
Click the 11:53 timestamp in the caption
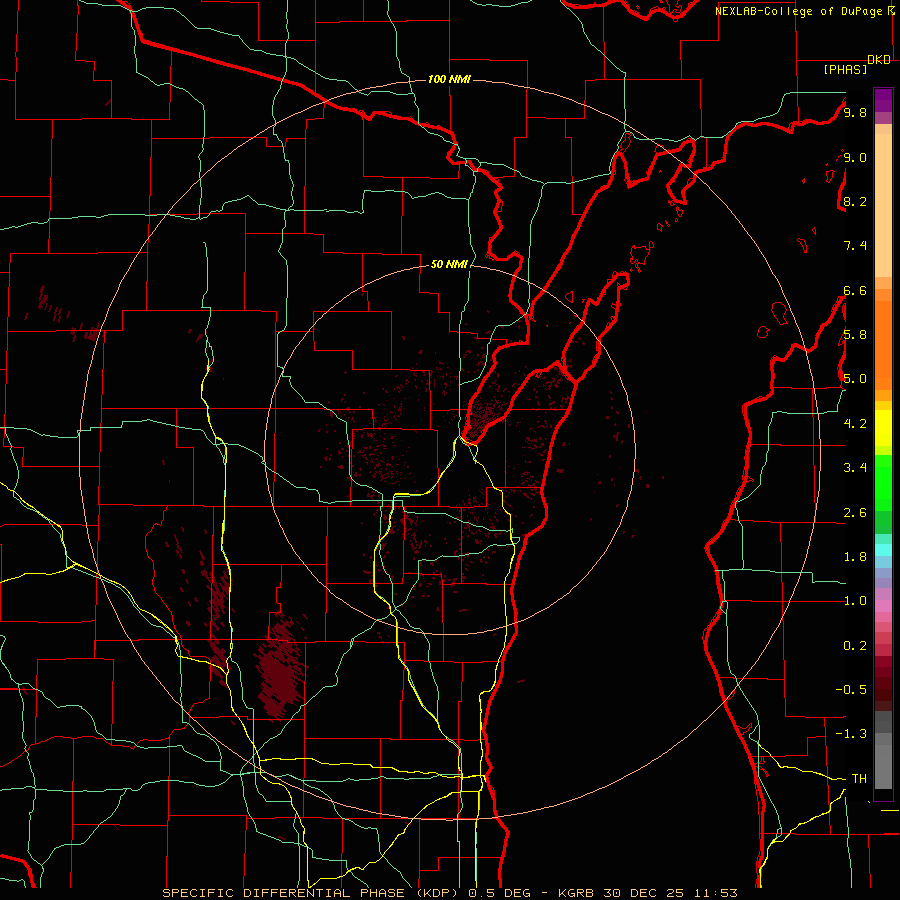[716, 893]
